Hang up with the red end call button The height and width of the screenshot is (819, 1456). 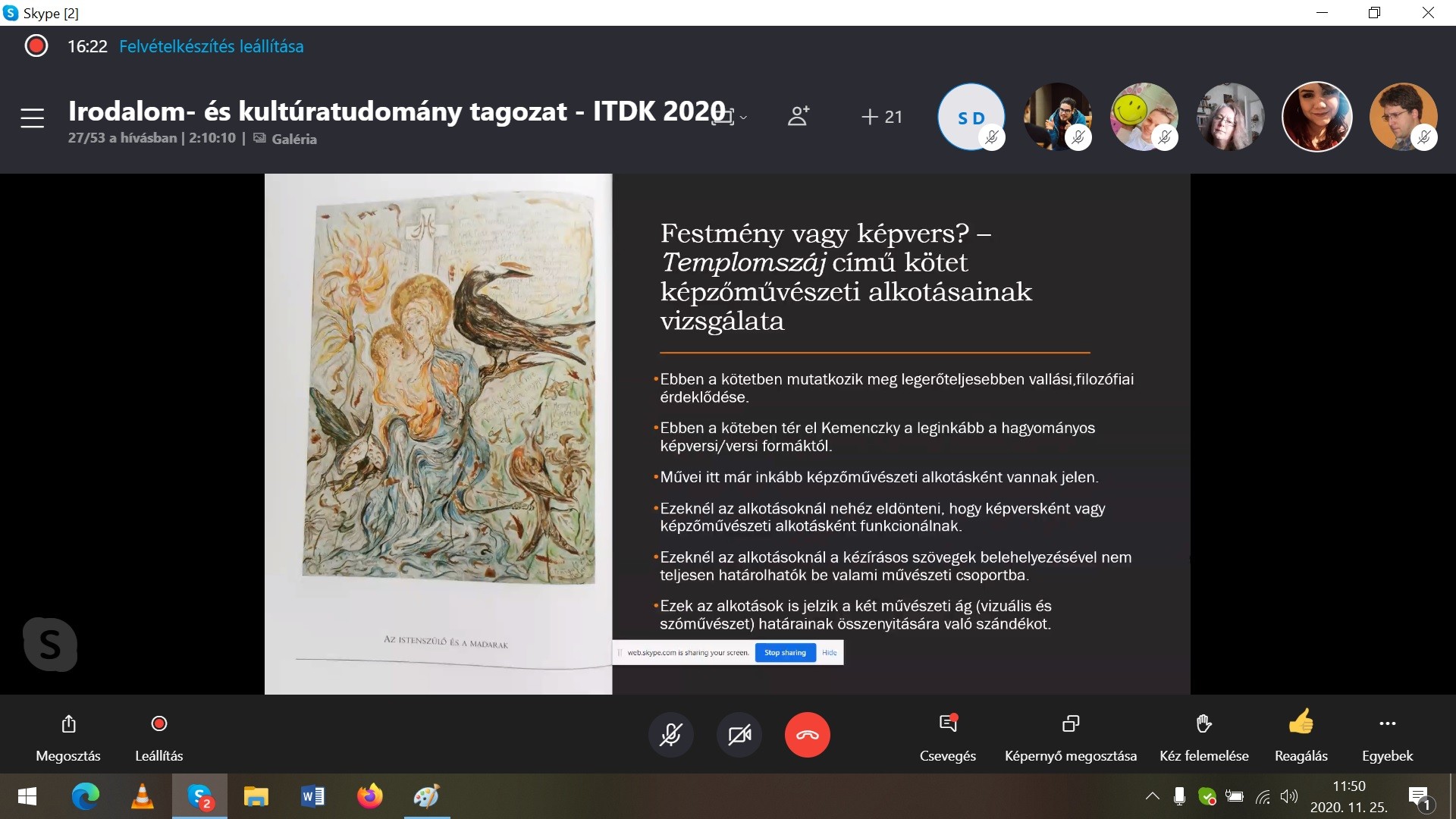807,734
